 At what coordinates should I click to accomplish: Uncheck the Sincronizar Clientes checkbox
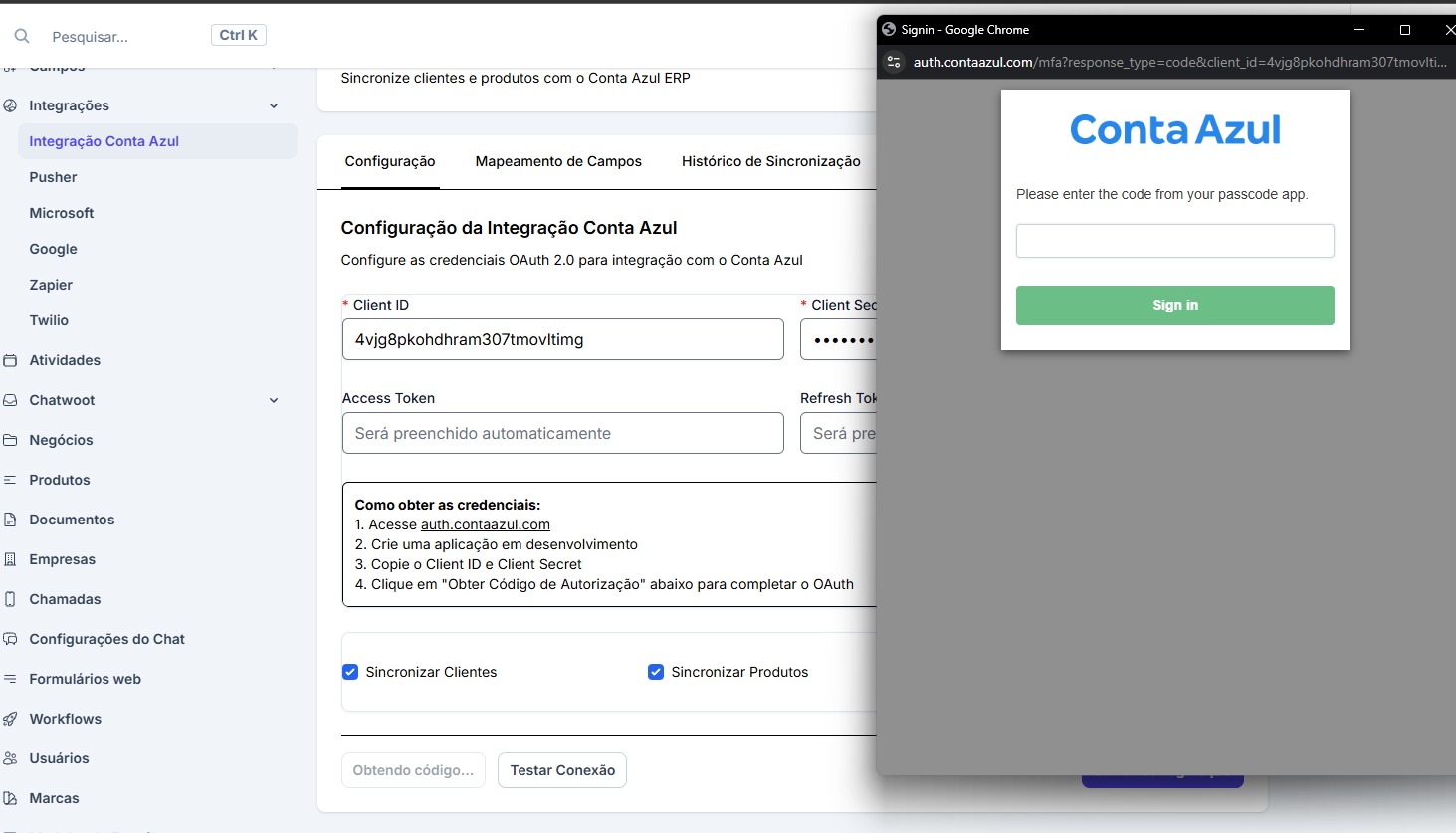pos(350,672)
